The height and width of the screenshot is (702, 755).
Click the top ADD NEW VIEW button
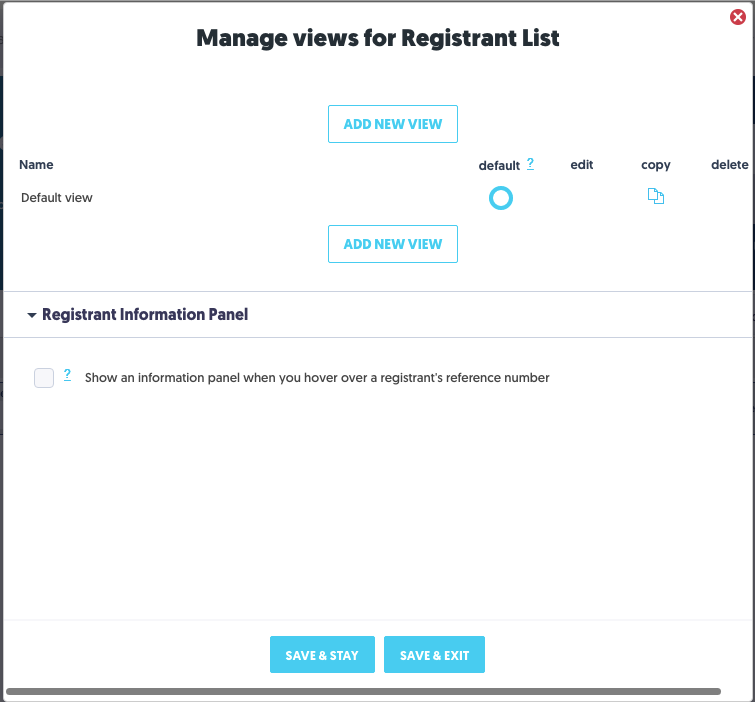coord(392,124)
